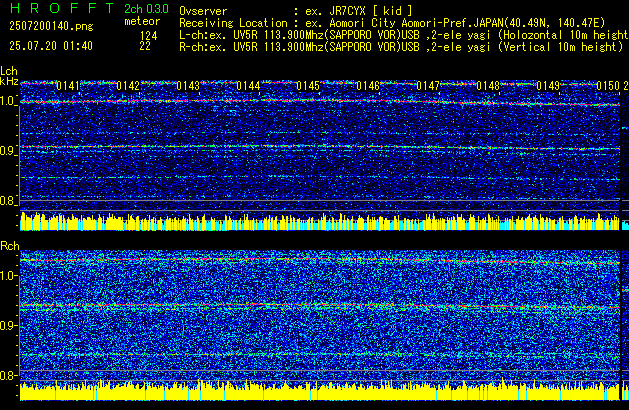The height and width of the screenshot is (410, 629).
Task: Click the Lch yellow signal level bar graph
Action: (x=320, y=221)
